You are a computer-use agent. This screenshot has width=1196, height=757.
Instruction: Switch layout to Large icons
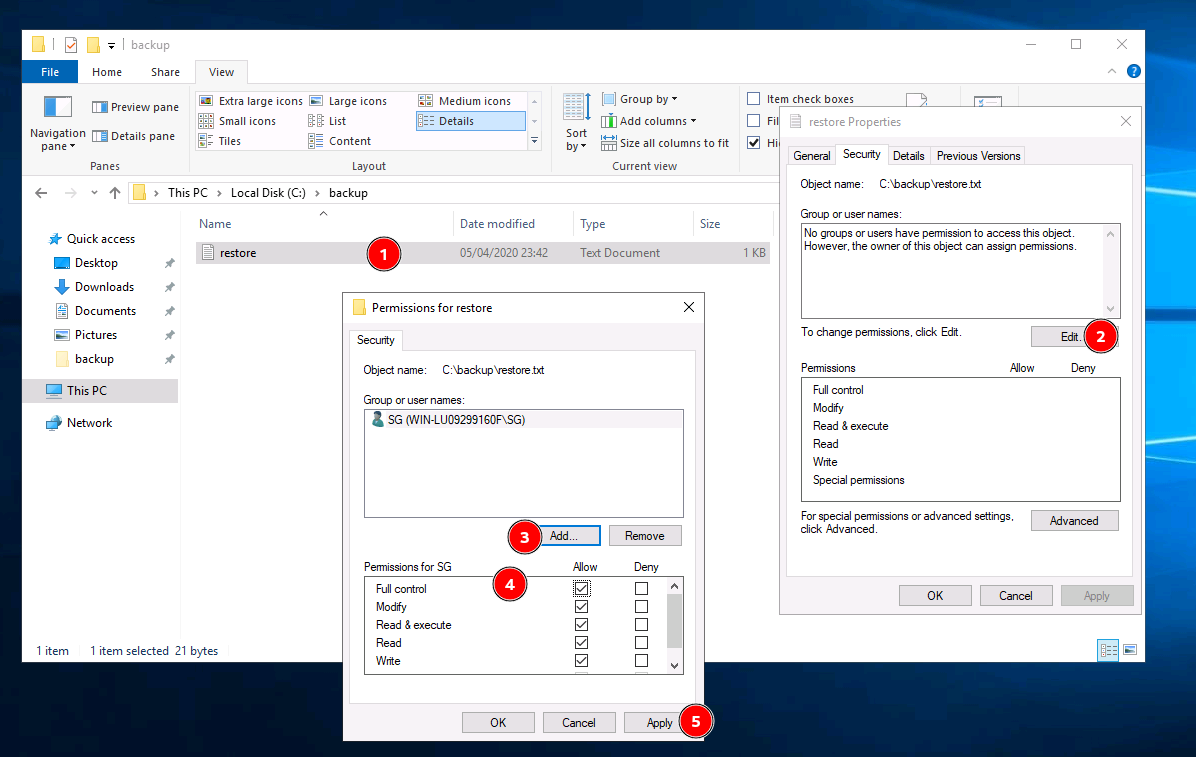(x=348, y=101)
